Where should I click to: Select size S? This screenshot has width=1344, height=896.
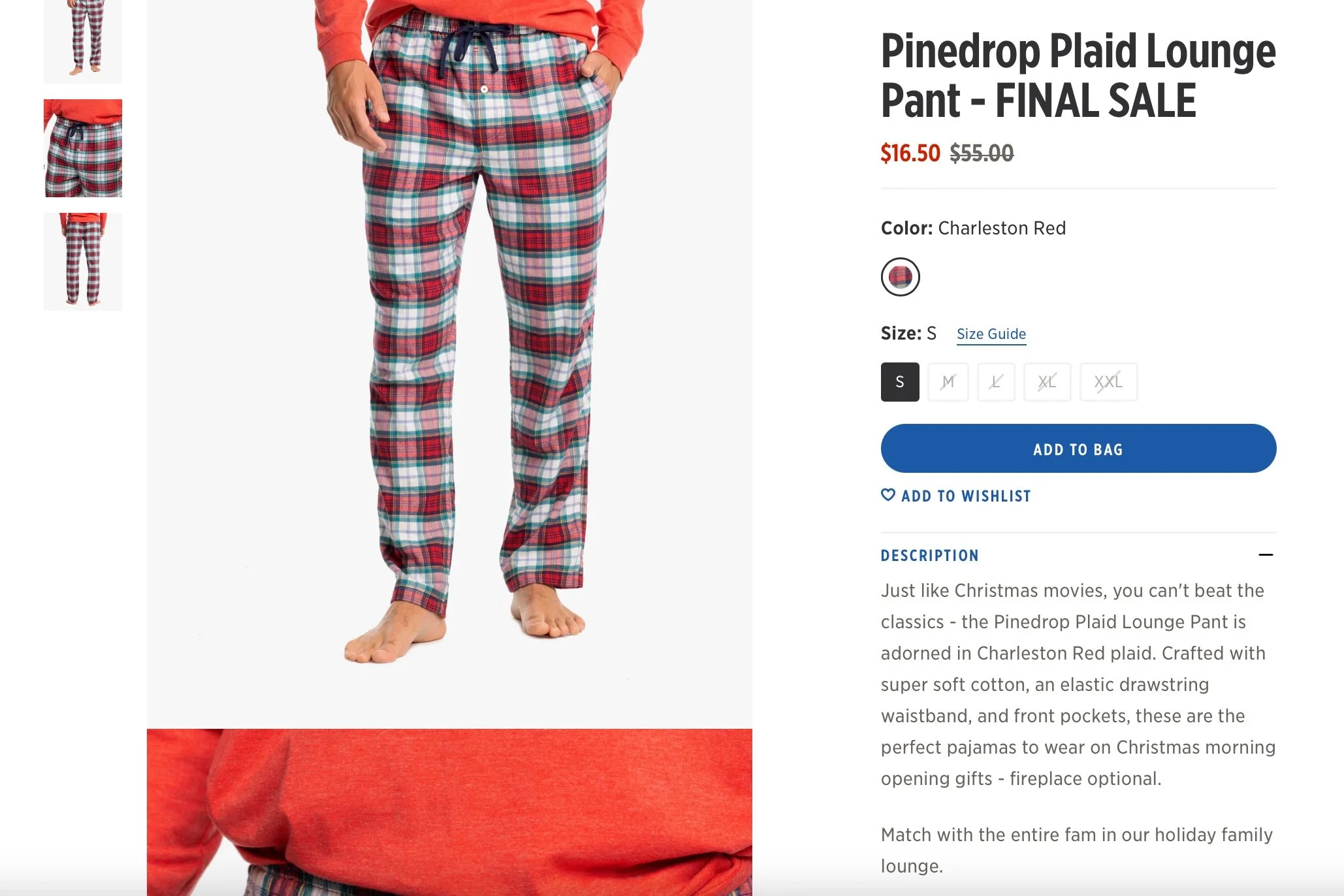pyautogui.click(x=900, y=382)
